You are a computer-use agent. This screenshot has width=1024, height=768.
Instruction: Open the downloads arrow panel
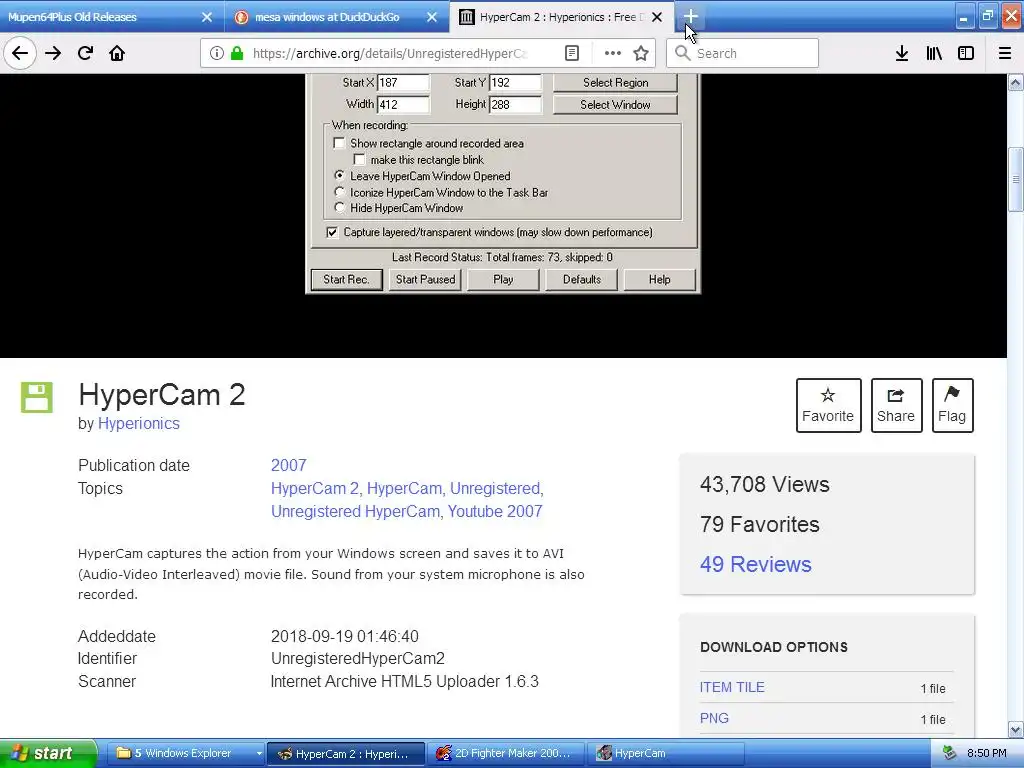coord(902,54)
